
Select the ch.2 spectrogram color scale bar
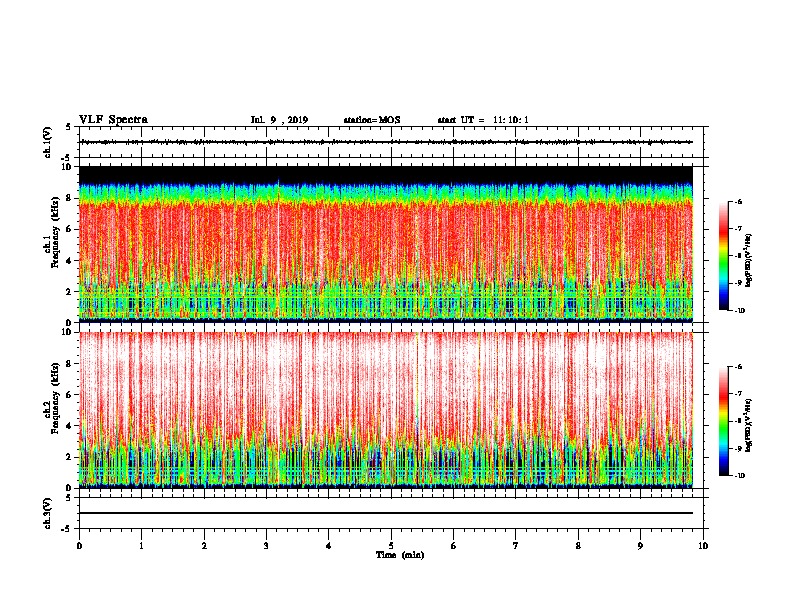(x=723, y=421)
